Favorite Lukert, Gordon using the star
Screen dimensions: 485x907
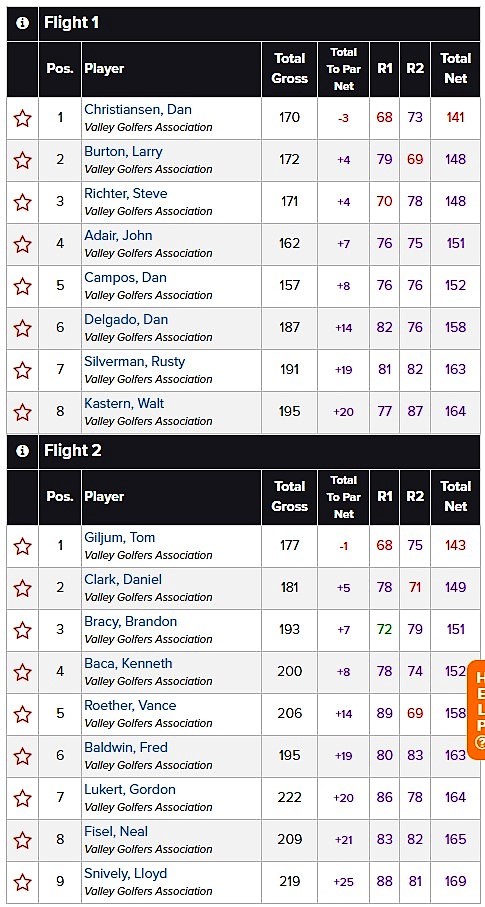tap(23, 798)
